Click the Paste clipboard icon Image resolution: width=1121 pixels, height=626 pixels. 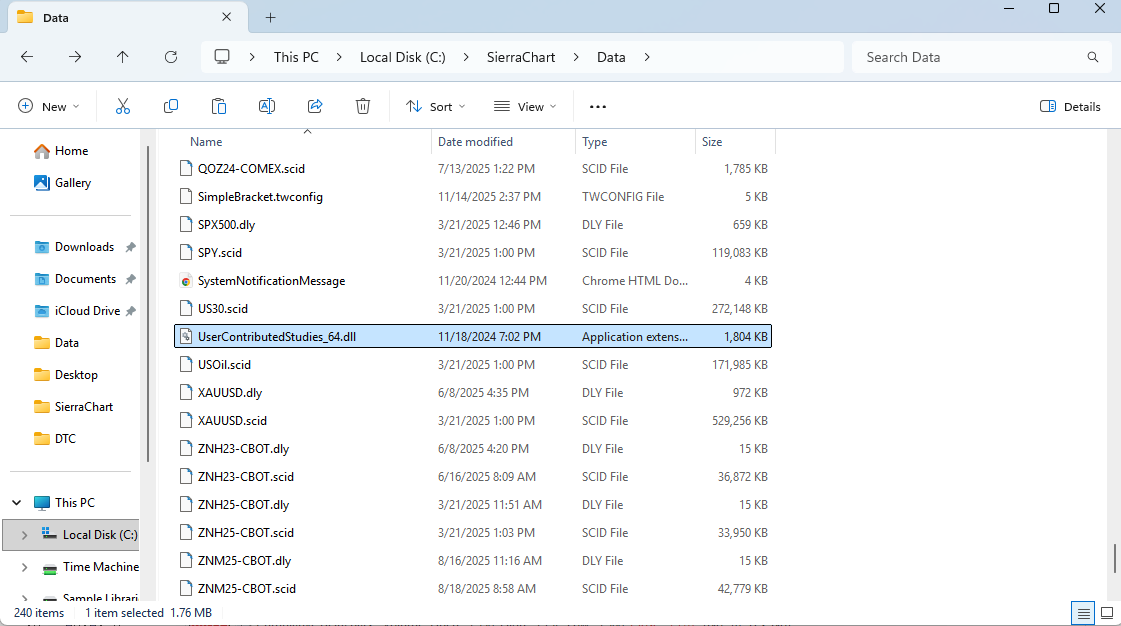pos(219,106)
